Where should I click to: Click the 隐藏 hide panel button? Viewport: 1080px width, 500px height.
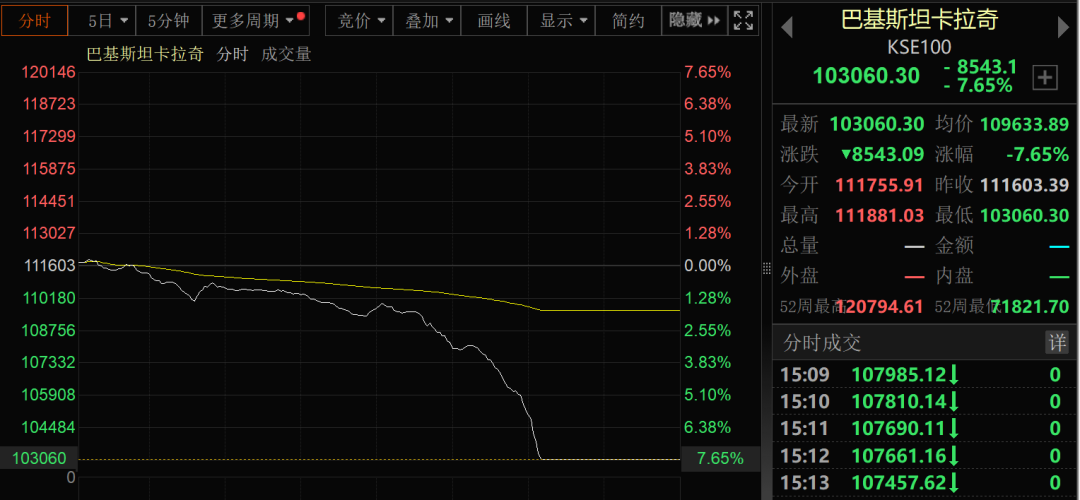694,21
